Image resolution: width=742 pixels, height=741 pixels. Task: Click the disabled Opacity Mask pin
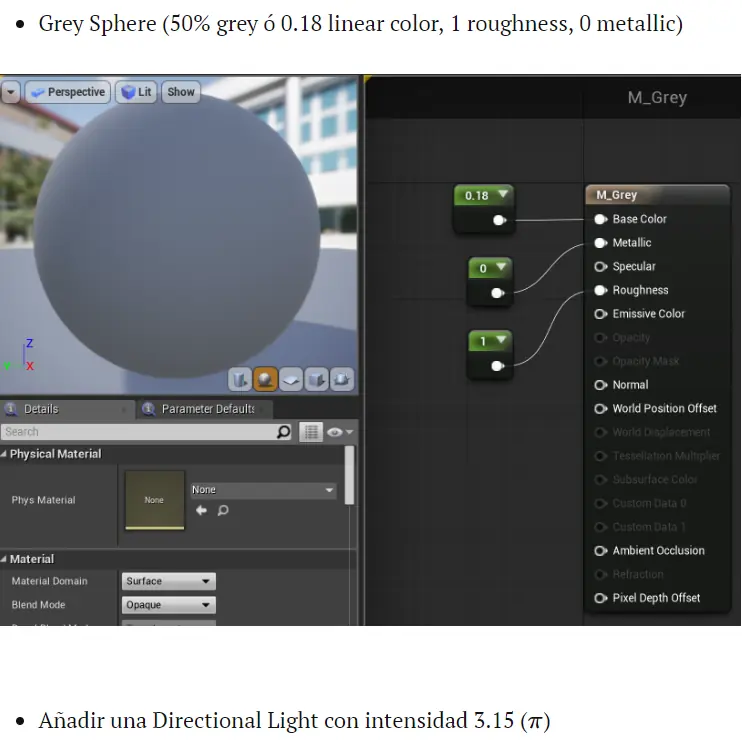[601, 361]
